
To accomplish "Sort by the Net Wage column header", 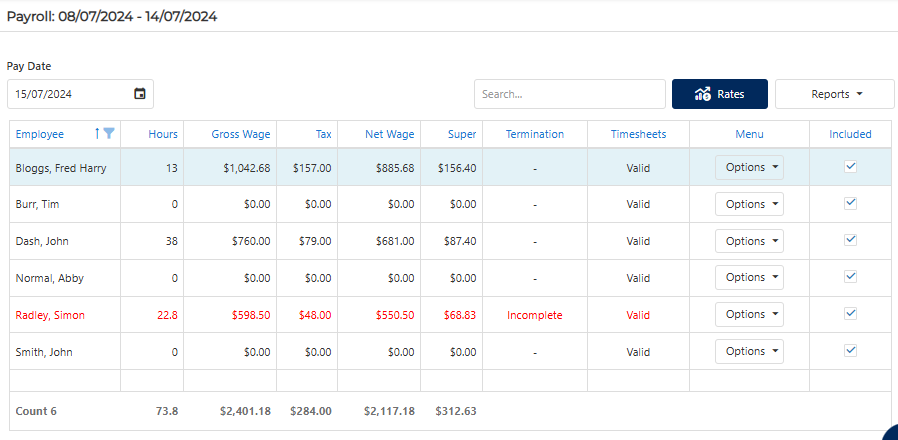I will [389, 134].
